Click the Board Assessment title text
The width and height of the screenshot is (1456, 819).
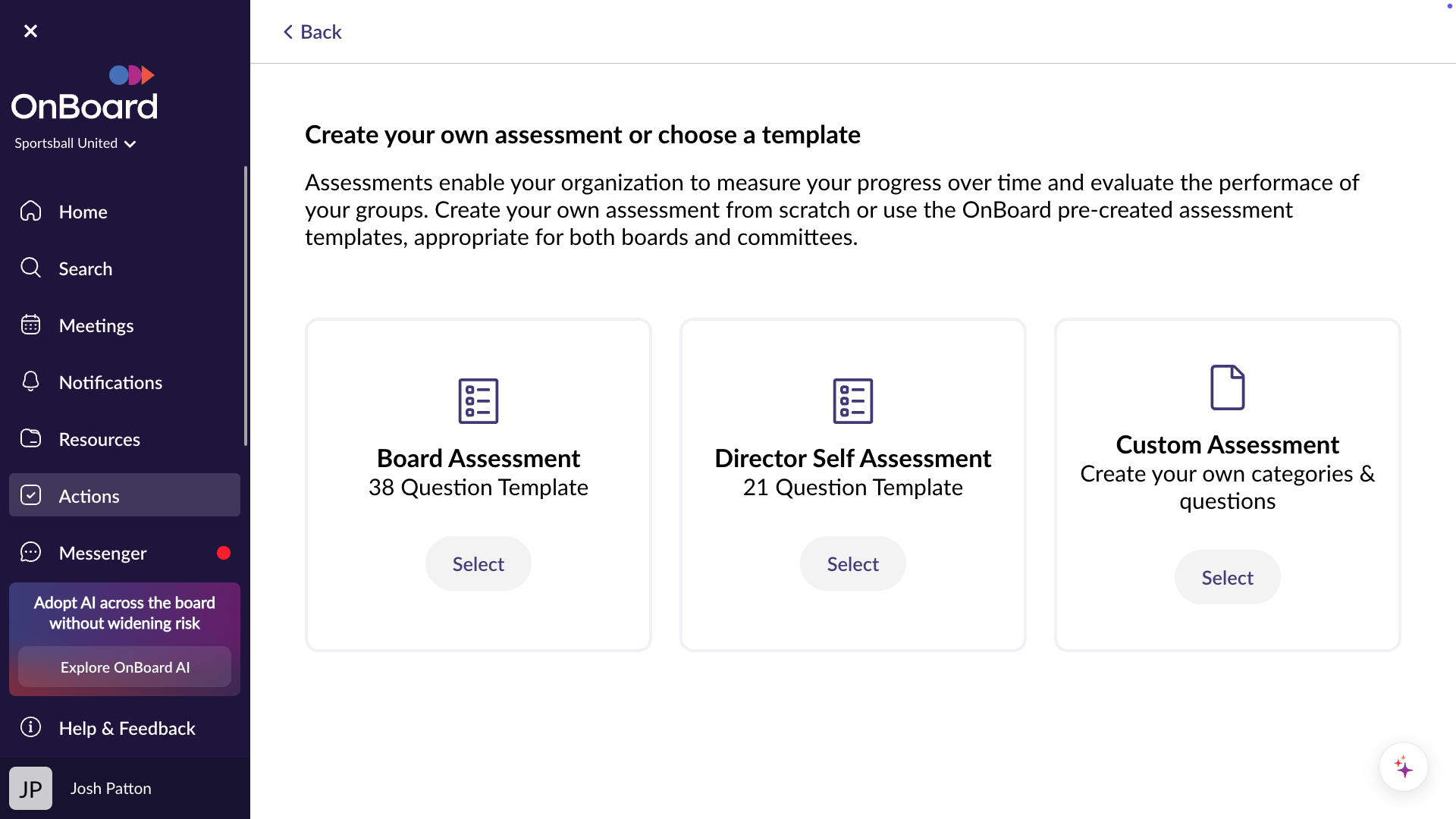point(479,458)
